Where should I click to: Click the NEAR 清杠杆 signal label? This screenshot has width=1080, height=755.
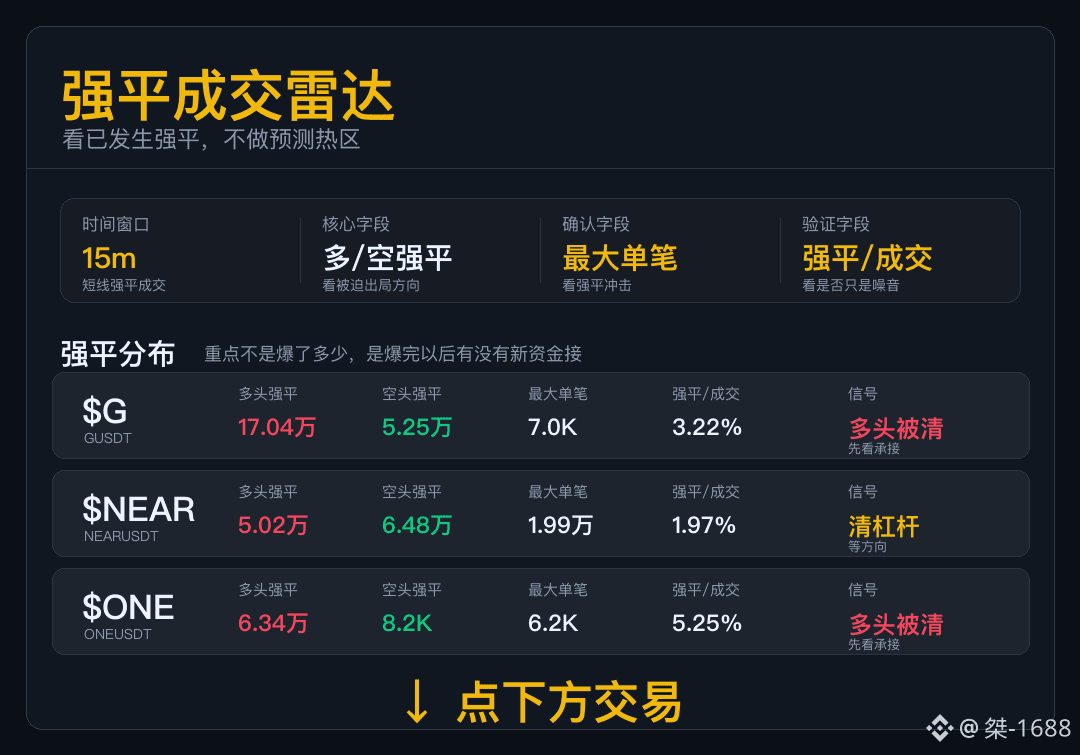tap(884, 527)
